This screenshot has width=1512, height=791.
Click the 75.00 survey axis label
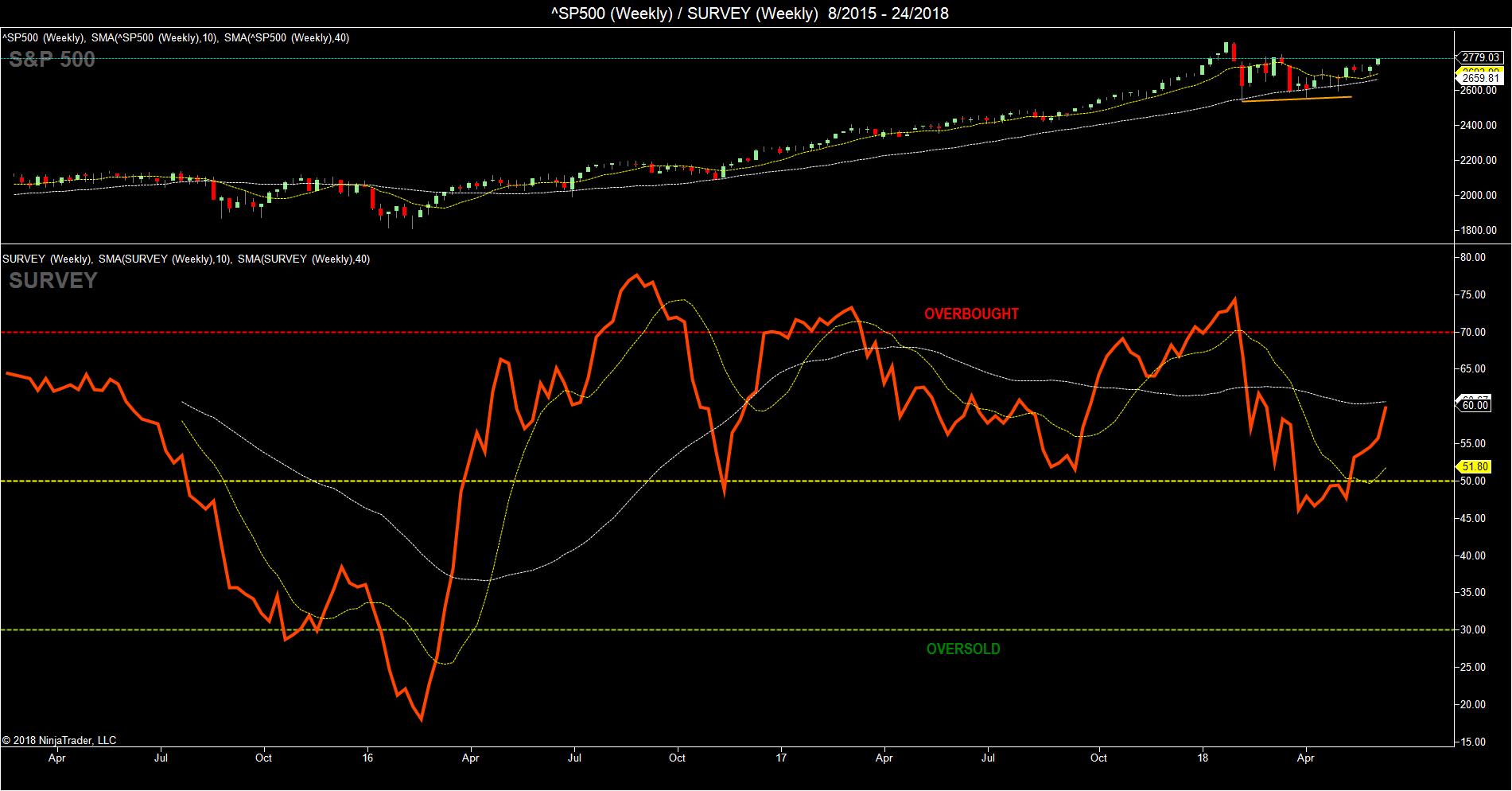(1473, 294)
